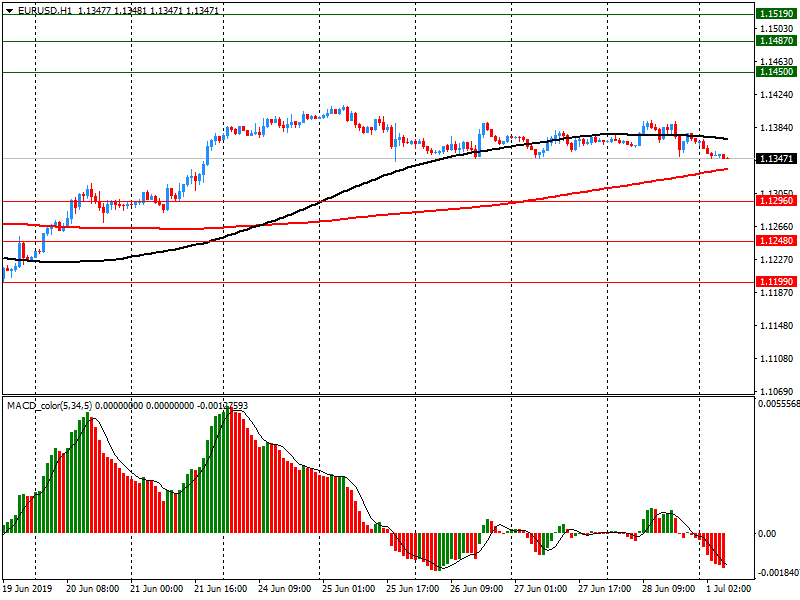800x600 pixels.
Task: Open the chart menu triangle beside EURUSD,H1
Action: pos(9,10)
